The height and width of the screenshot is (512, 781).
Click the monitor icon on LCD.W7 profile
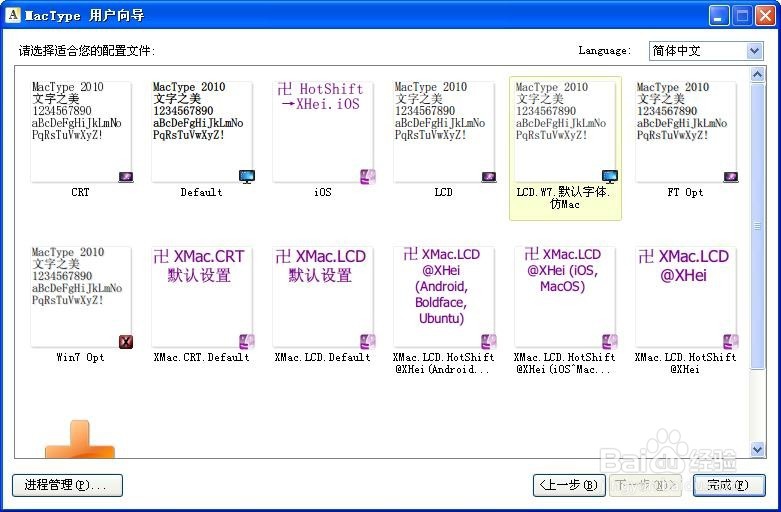tap(610, 176)
